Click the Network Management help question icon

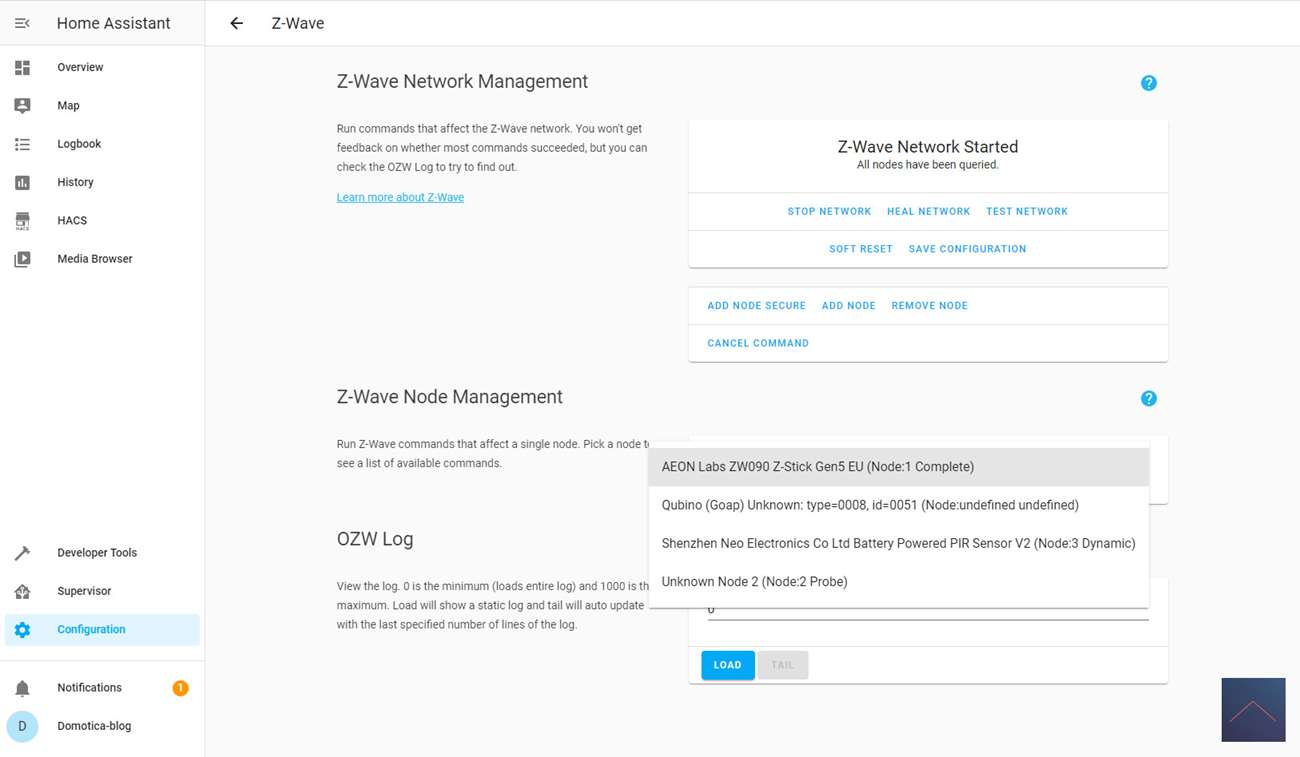(1148, 83)
